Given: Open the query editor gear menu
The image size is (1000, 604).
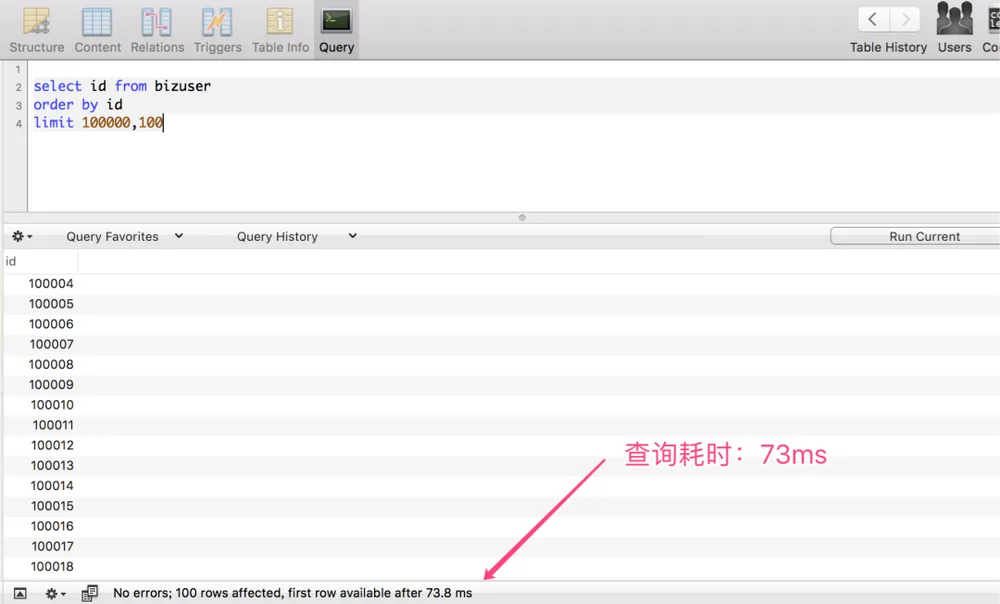Looking at the screenshot, I should pyautogui.click(x=22, y=237).
